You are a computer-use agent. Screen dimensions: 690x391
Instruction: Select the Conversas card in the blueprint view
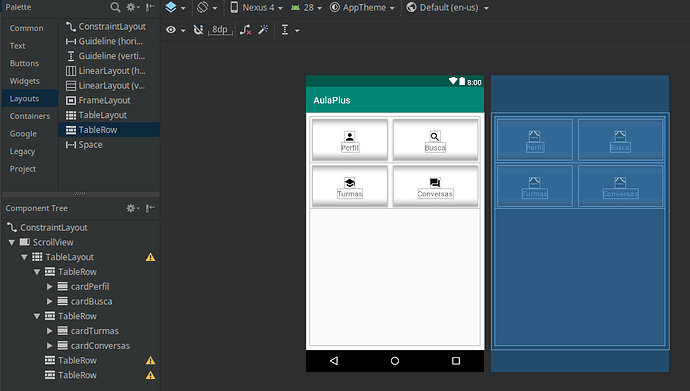point(620,186)
